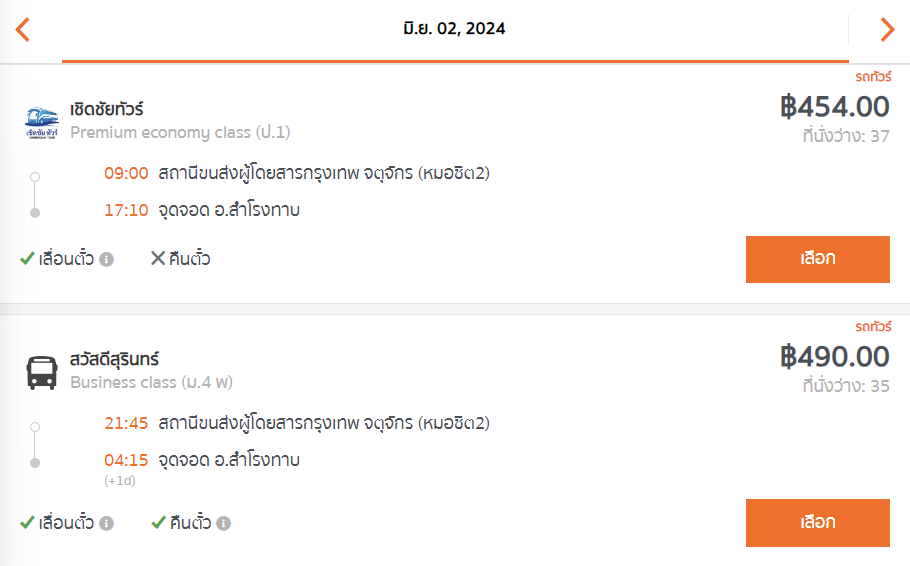
Task: Click the X mark beside คืนตั๋ว for เชิดชัยทัวร์
Action: (157, 259)
